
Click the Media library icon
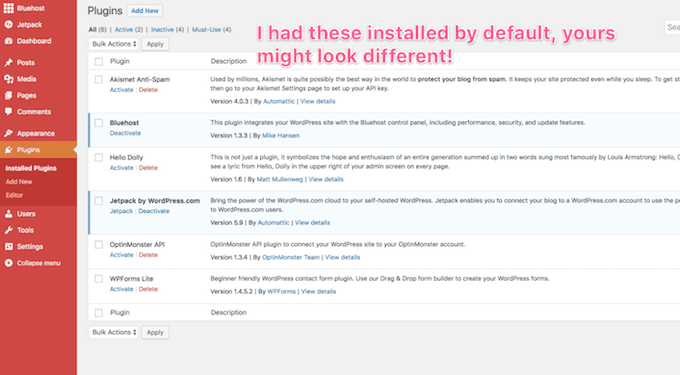[x=8, y=79]
